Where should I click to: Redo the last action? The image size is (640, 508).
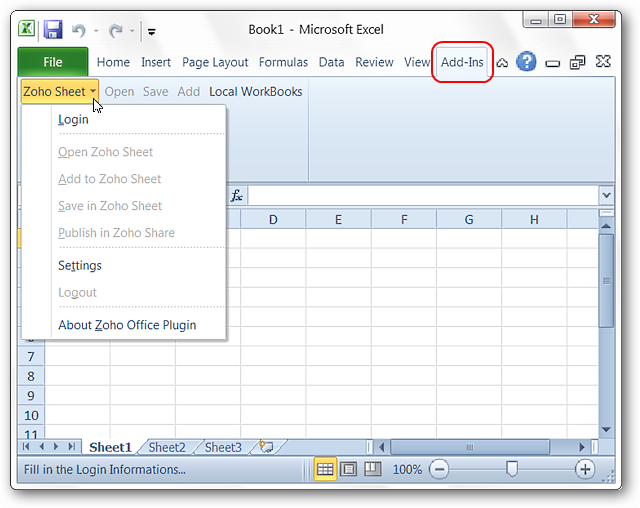[x=116, y=31]
